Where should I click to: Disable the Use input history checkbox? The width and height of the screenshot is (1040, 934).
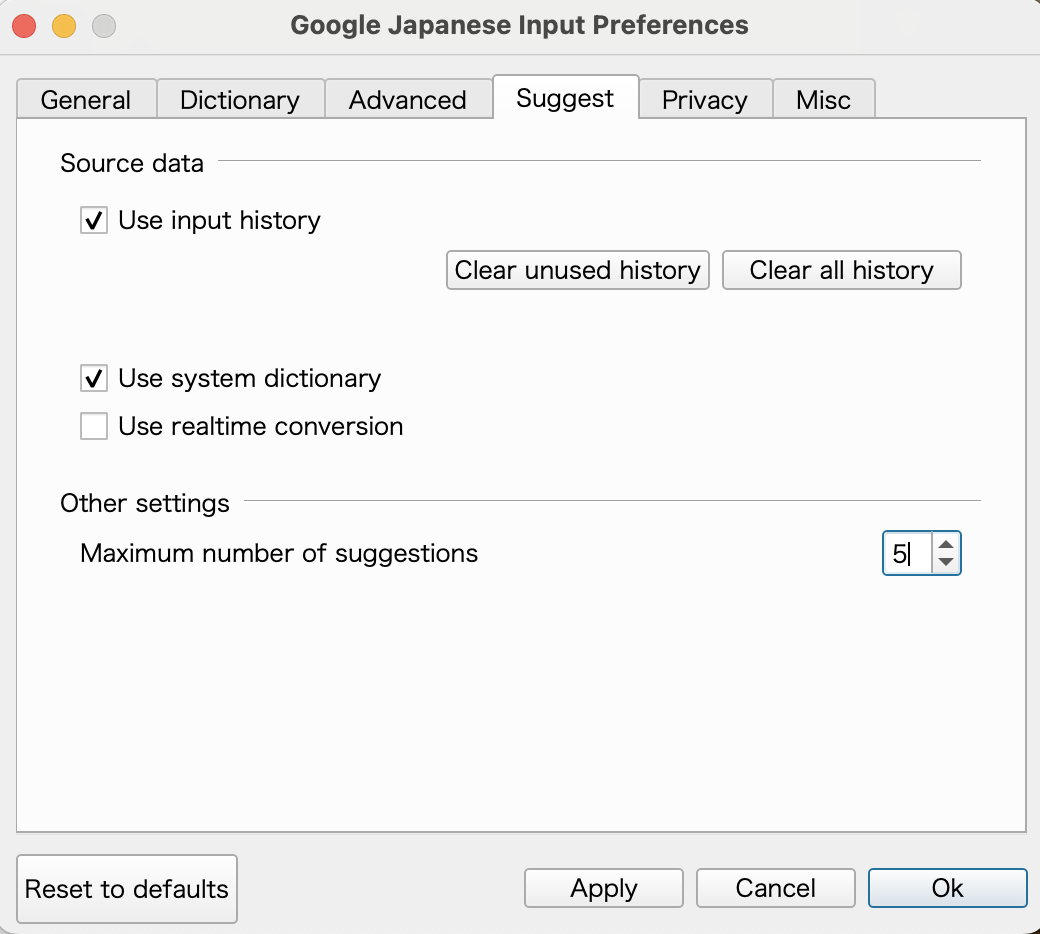coord(94,221)
